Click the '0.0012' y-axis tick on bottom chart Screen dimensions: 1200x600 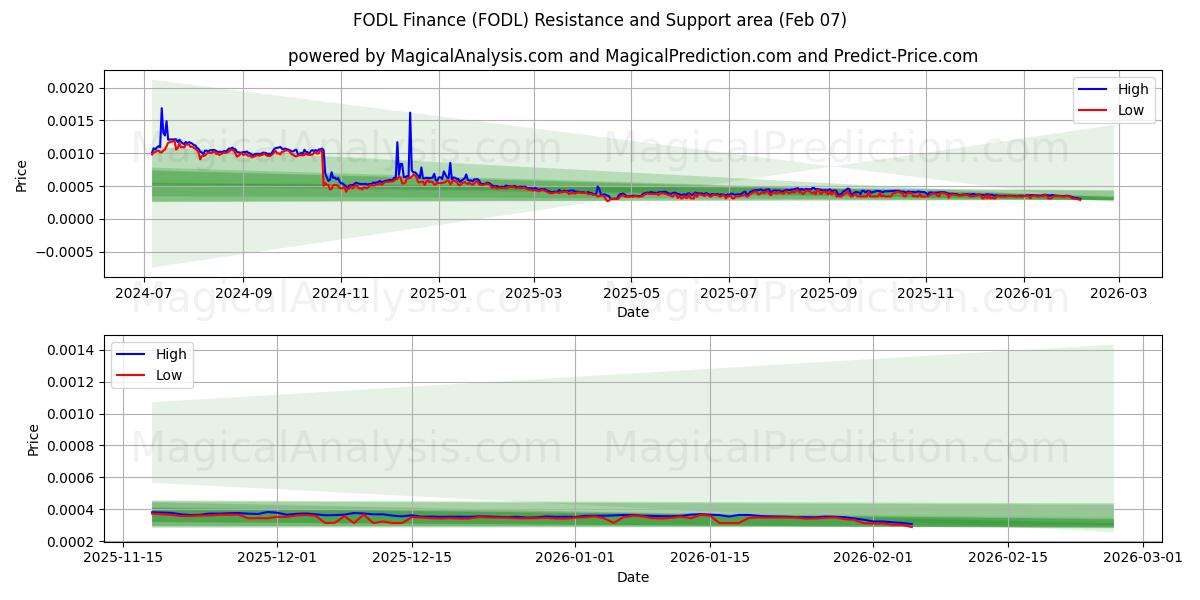(72, 382)
